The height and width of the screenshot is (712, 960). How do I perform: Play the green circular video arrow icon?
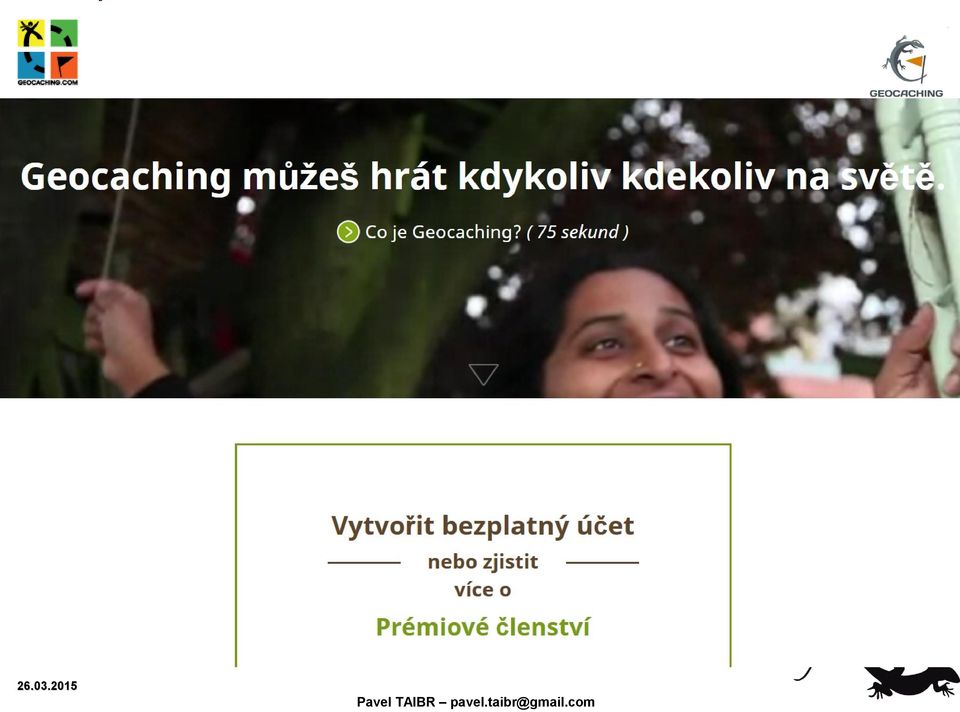(348, 232)
